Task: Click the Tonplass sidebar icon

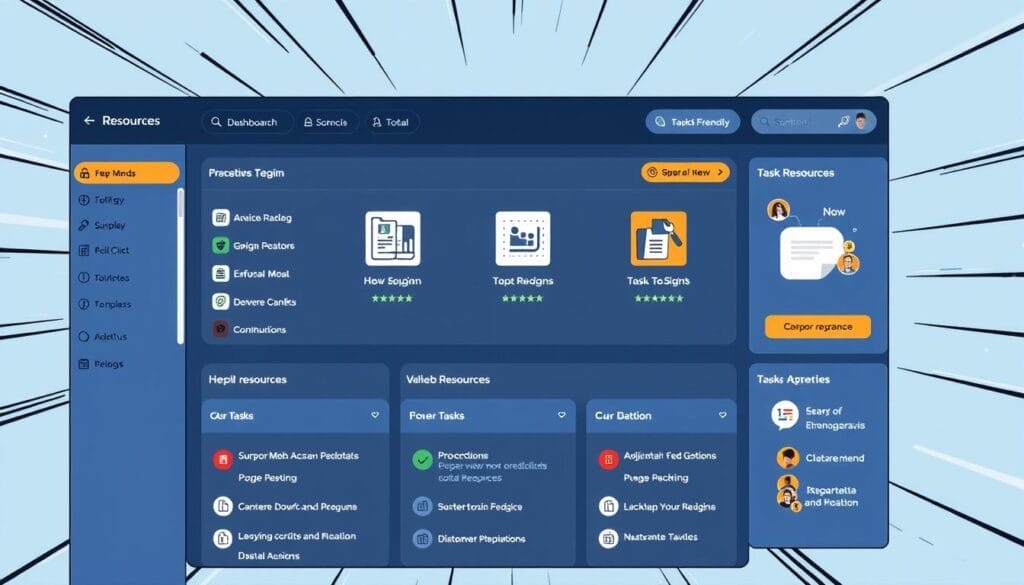Action: pyautogui.click(x=84, y=304)
